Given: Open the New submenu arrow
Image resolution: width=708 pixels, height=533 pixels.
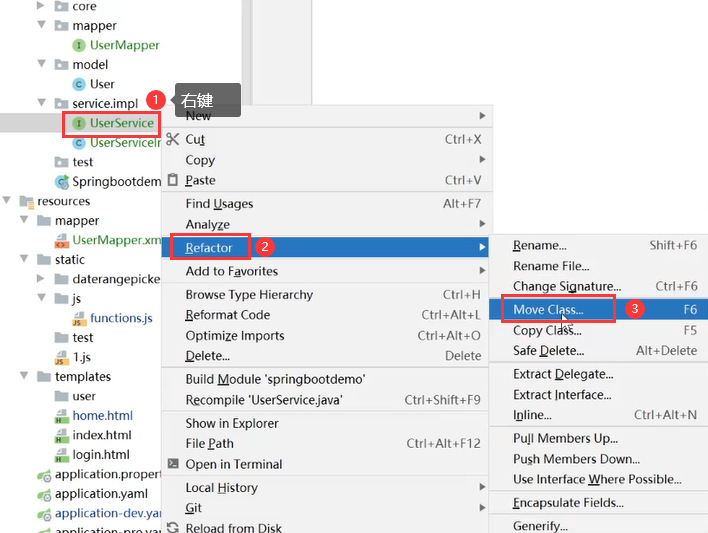Looking at the screenshot, I should (x=482, y=116).
